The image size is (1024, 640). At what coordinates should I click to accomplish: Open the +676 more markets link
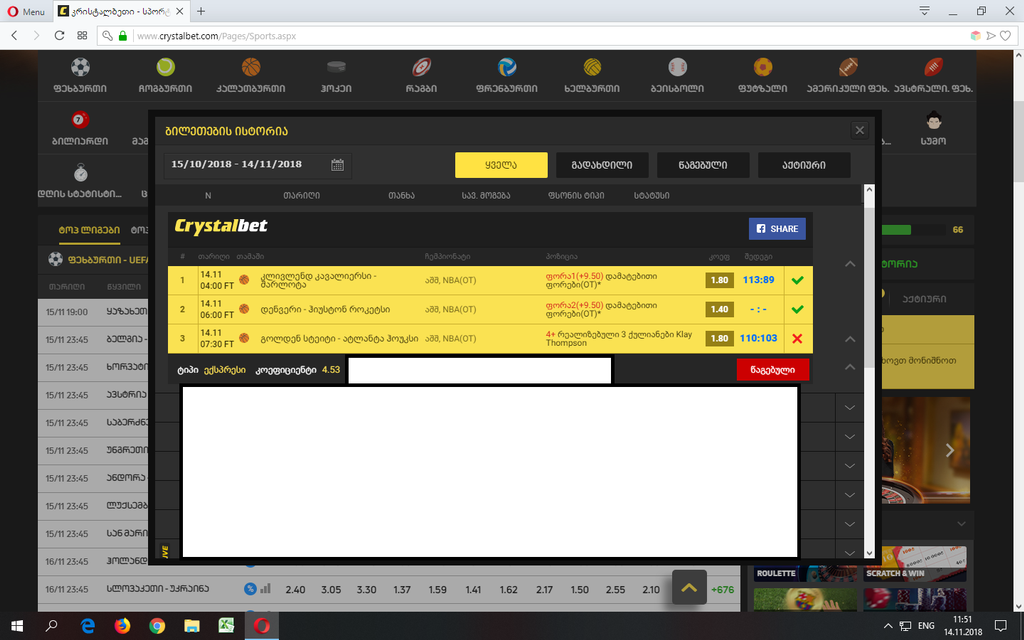[x=722, y=589]
